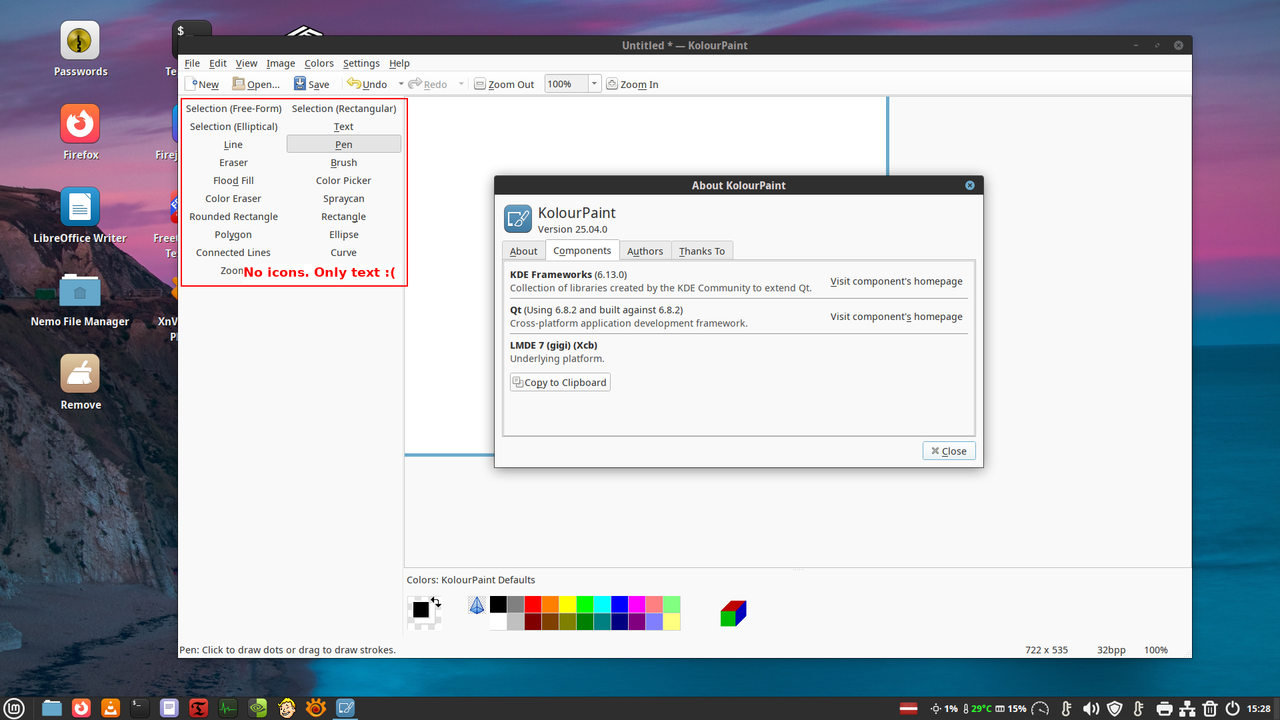This screenshot has width=1280, height=720.
Task: Open the View menu
Action: [x=246, y=63]
